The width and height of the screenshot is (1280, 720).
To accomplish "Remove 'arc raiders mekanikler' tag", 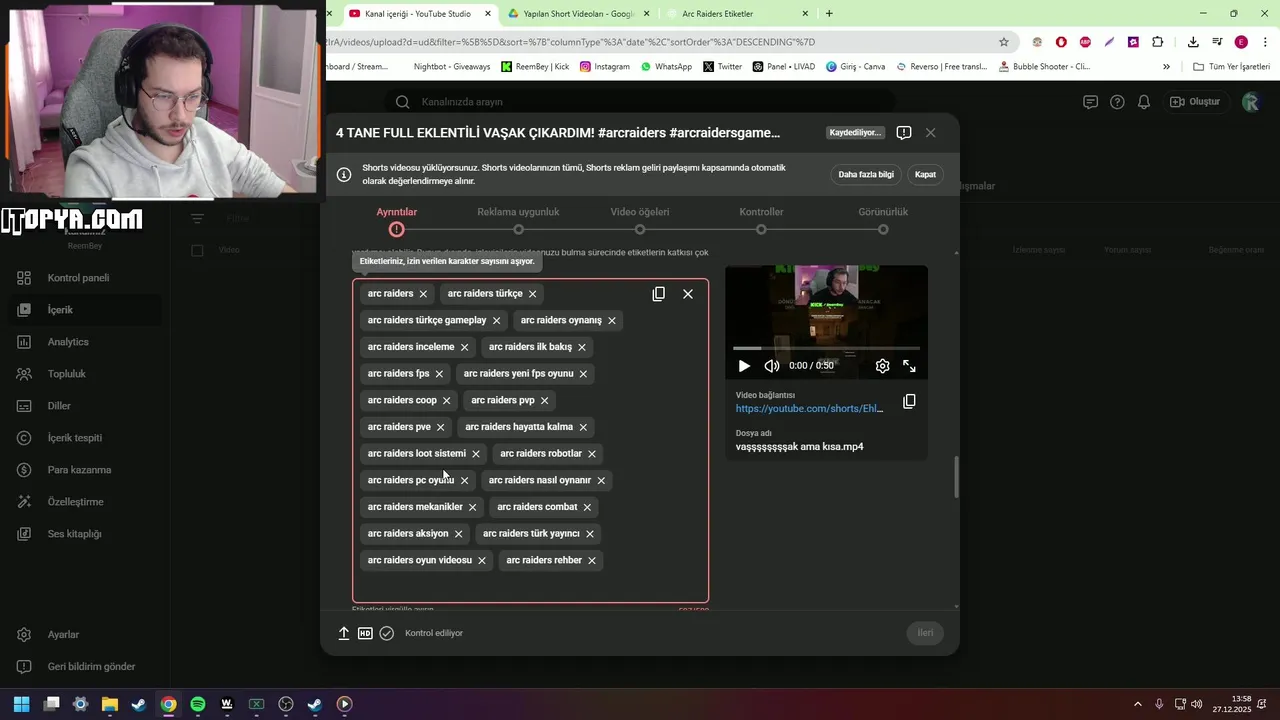I will click(473, 507).
